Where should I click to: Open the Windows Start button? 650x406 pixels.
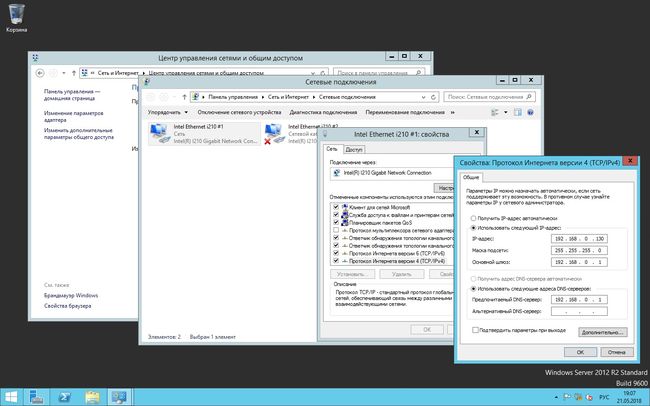[11, 397]
